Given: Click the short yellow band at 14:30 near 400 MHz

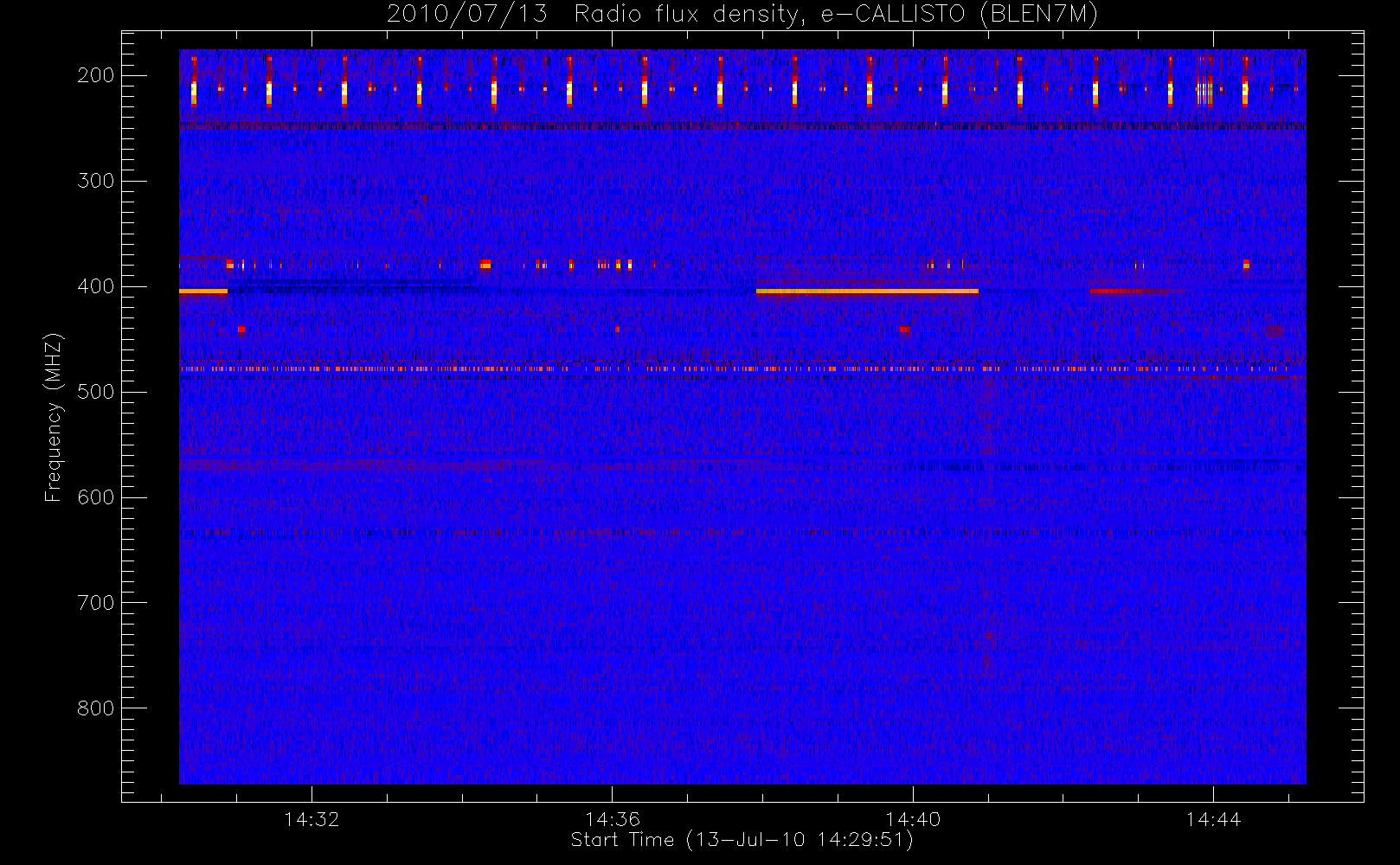Looking at the screenshot, I should point(203,292).
